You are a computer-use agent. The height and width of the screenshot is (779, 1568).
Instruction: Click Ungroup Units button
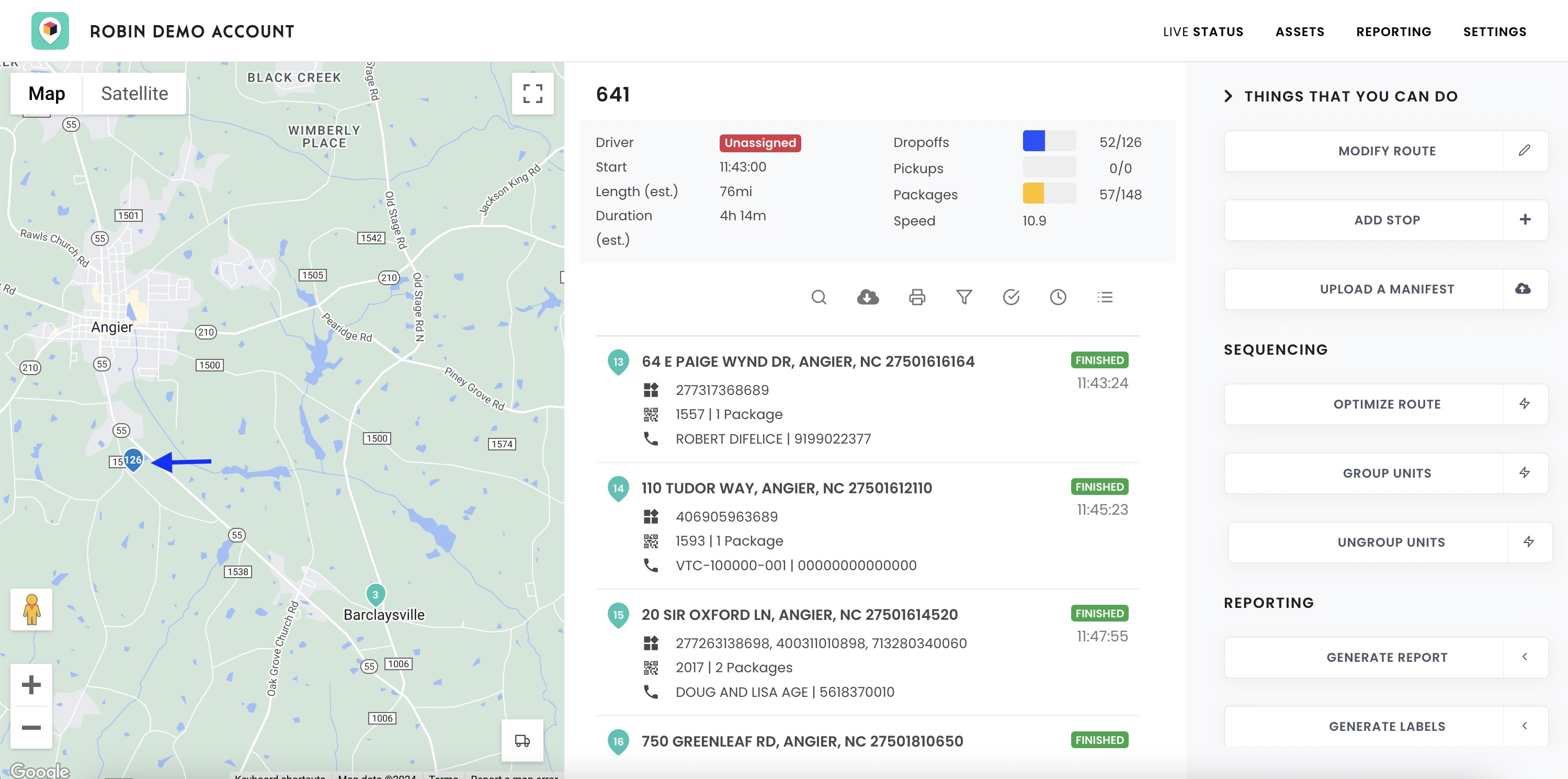click(1390, 542)
